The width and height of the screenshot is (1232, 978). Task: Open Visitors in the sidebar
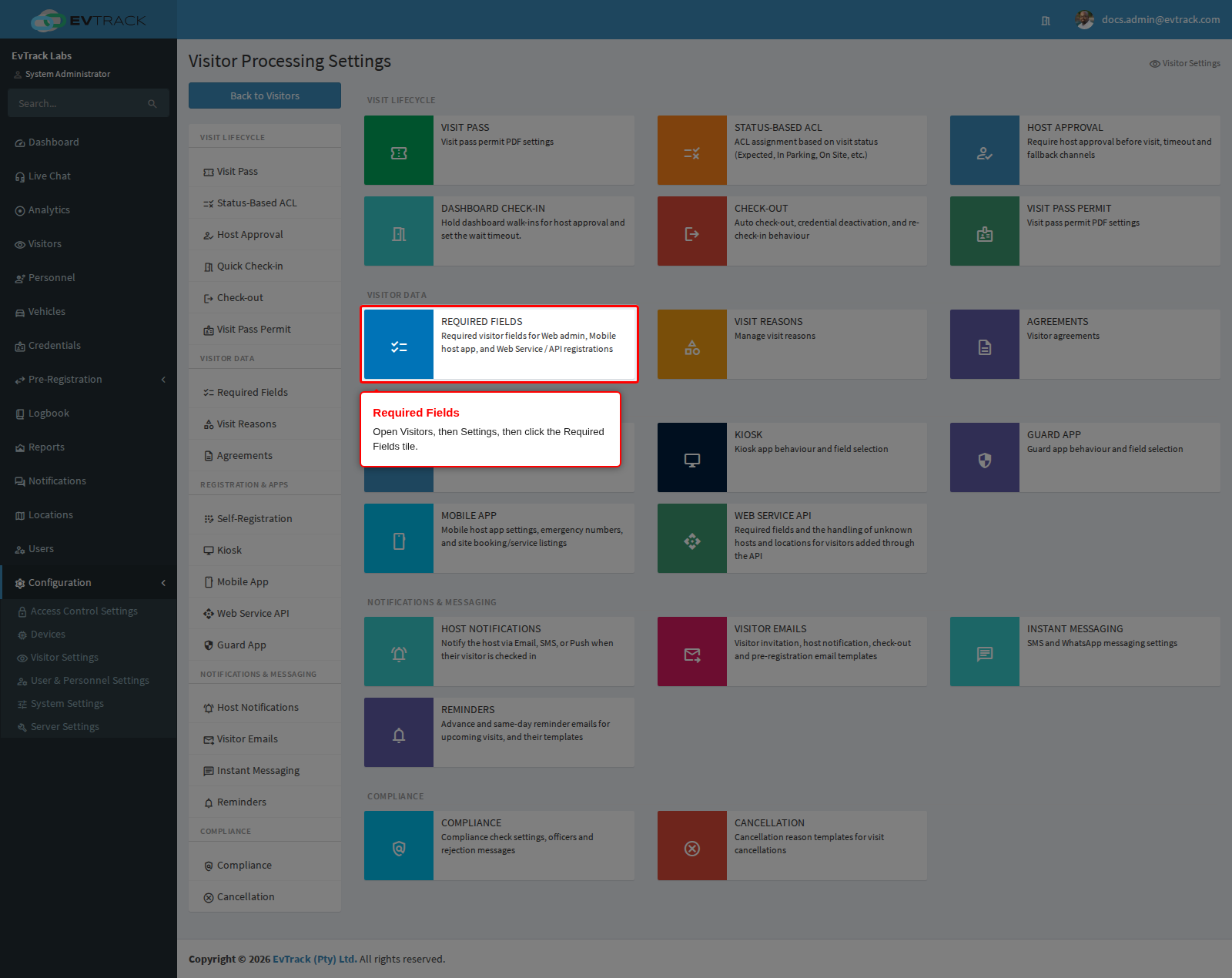click(x=89, y=244)
